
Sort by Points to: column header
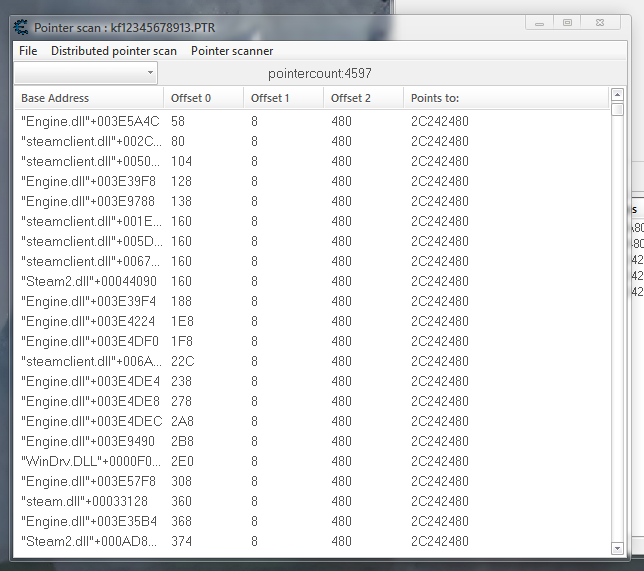click(506, 98)
